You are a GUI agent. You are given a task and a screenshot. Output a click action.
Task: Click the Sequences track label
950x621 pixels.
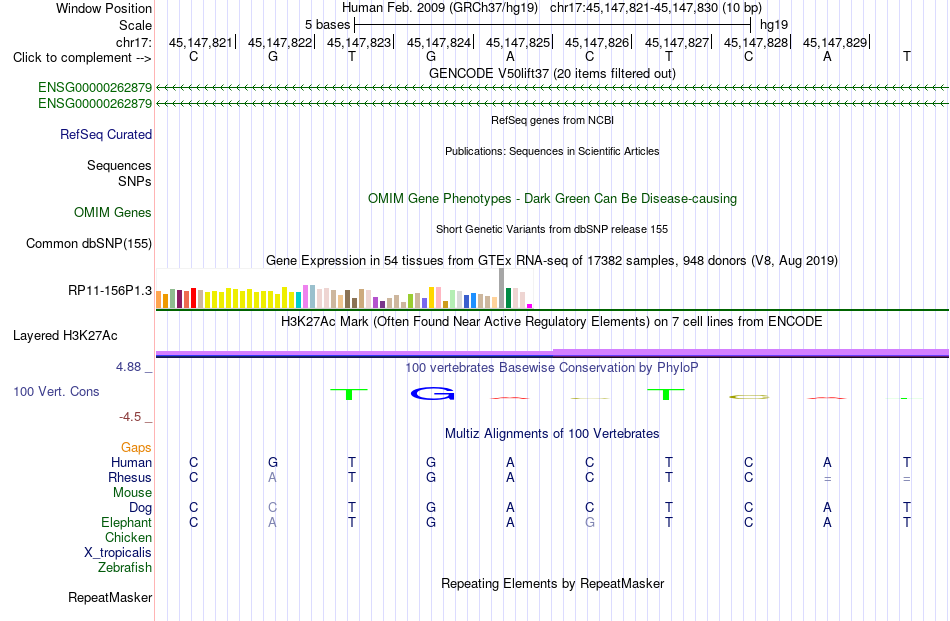click(x=119, y=165)
